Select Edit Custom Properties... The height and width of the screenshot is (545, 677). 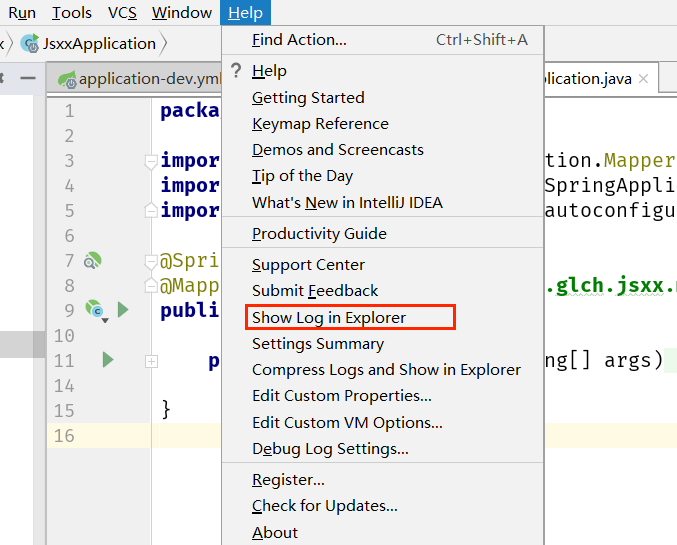point(383,396)
